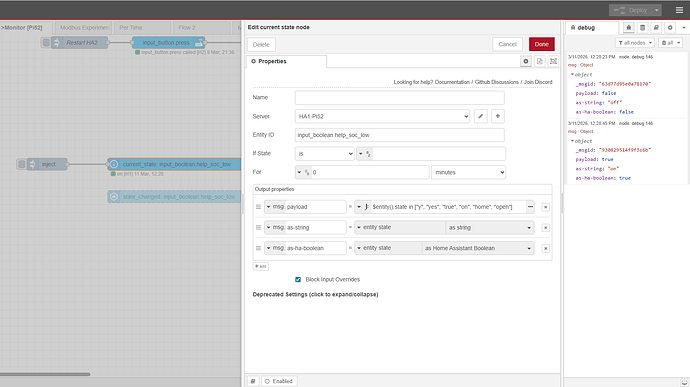Grab reorder handle of msg.payload row
Image resolution: width=690 pixels, height=387 pixels.
(x=258, y=207)
